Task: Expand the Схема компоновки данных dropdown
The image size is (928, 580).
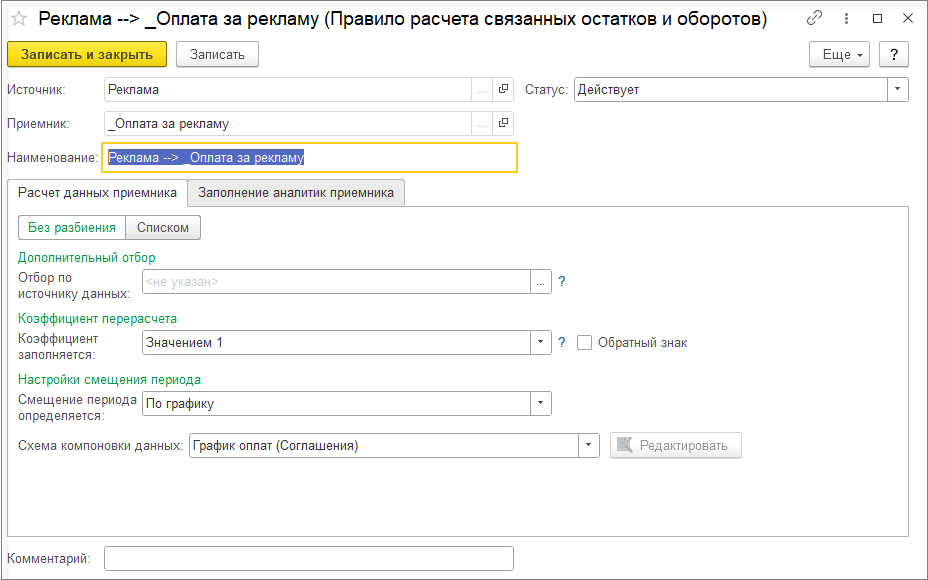Action: pyautogui.click(x=589, y=446)
